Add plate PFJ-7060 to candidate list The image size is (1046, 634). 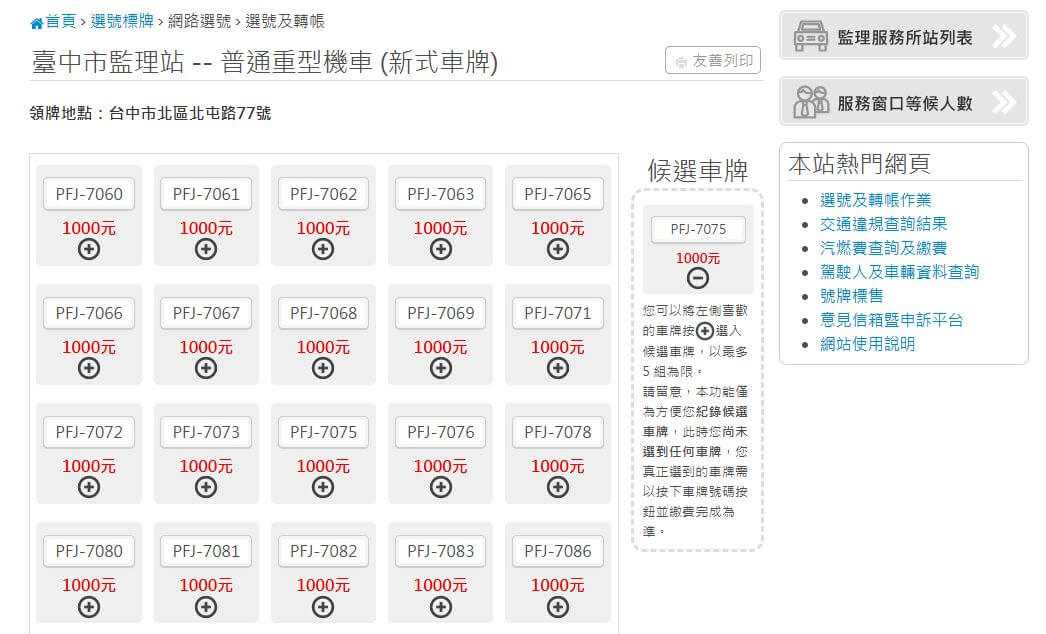88,248
